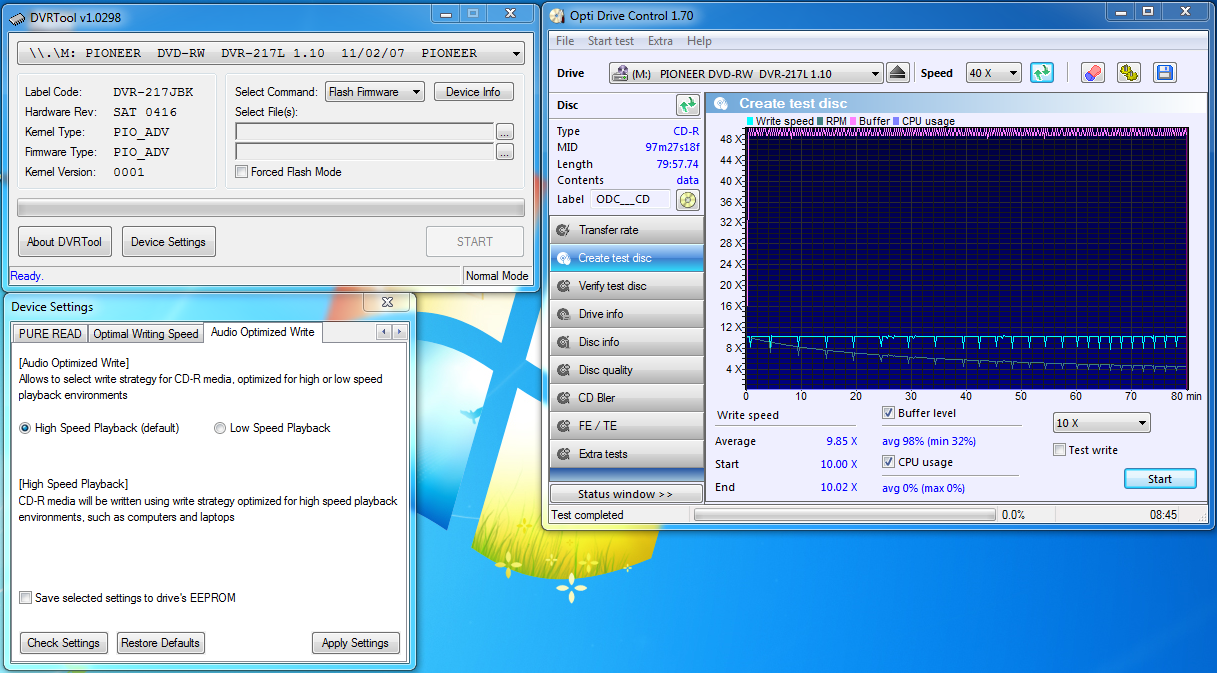Image resolution: width=1217 pixels, height=673 pixels.
Task: Click the Test completed status text
Action: [x=587, y=515]
